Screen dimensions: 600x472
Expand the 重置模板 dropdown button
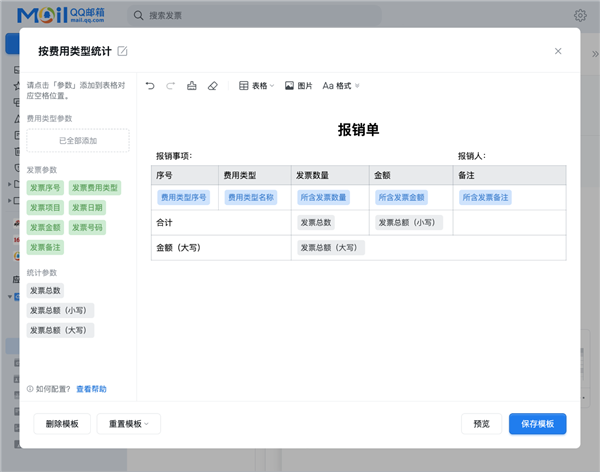click(128, 424)
